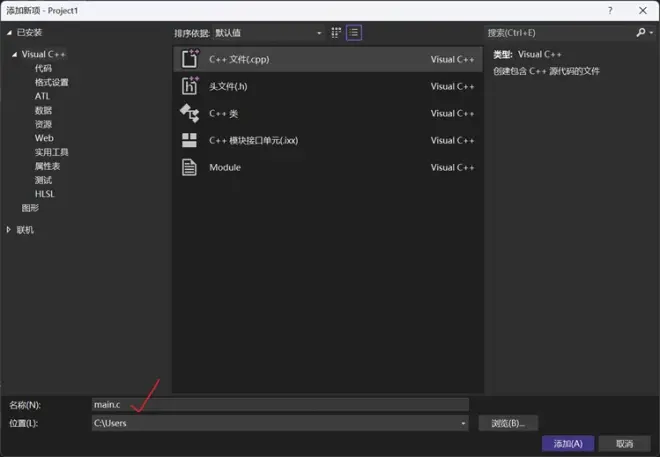This screenshot has width=660, height=457.
Task: Select the C++ 文件(.cpp) file icon
Action: coord(190,58)
